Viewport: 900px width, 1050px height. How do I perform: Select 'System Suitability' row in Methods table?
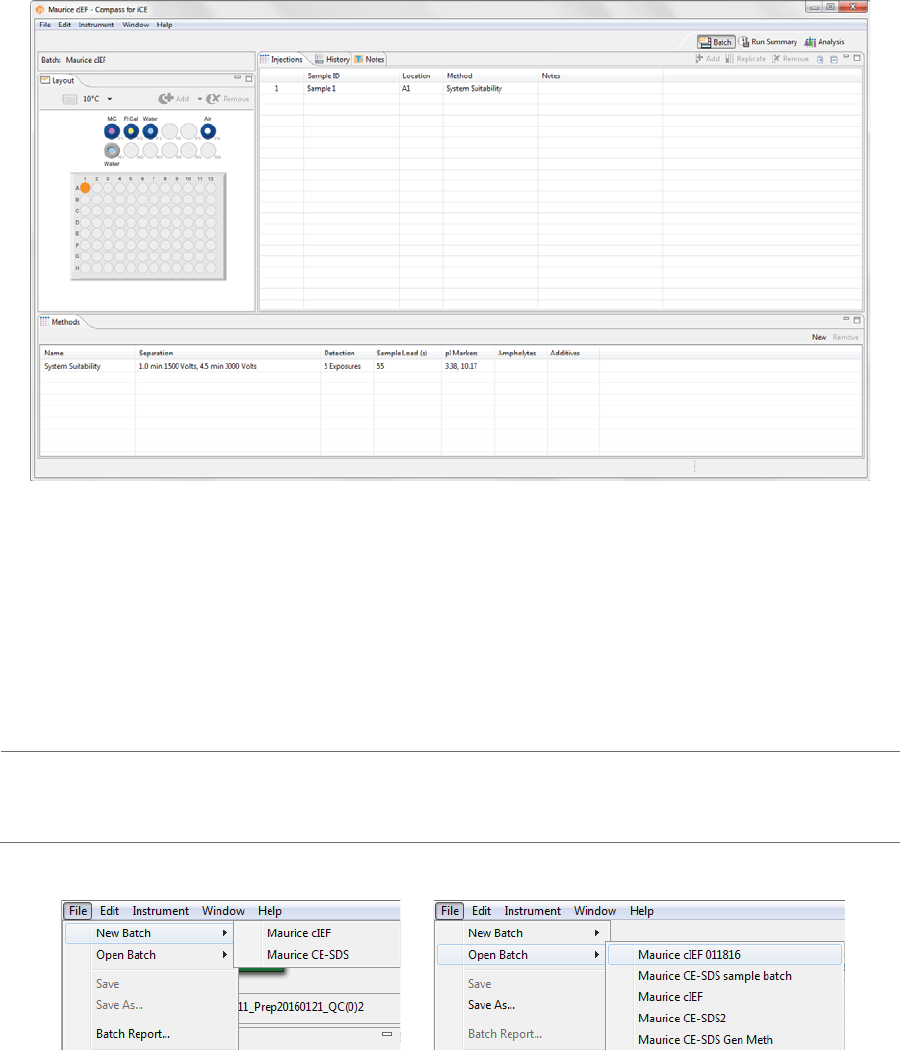tap(451, 366)
